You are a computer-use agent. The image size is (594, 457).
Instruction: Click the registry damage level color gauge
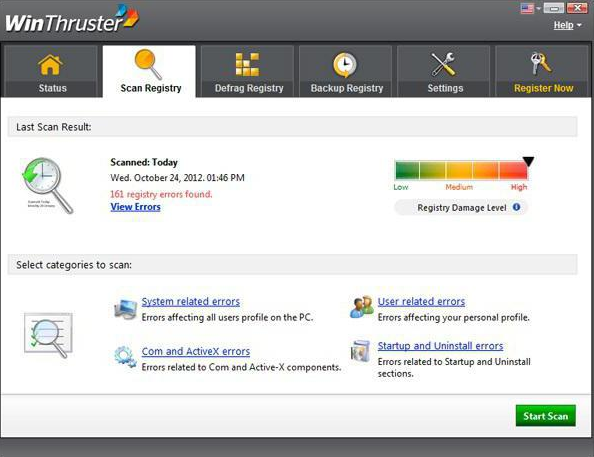pyautogui.click(x=461, y=170)
